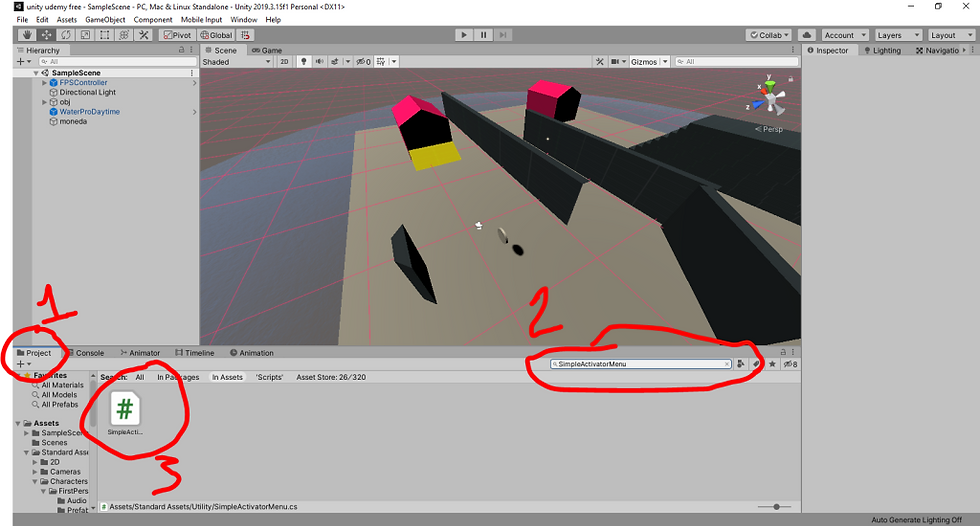Image resolution: width=980 pixels, height=526 pixels.
Task: Toggle 2D view mode in Scene
Action: point(284,62)
